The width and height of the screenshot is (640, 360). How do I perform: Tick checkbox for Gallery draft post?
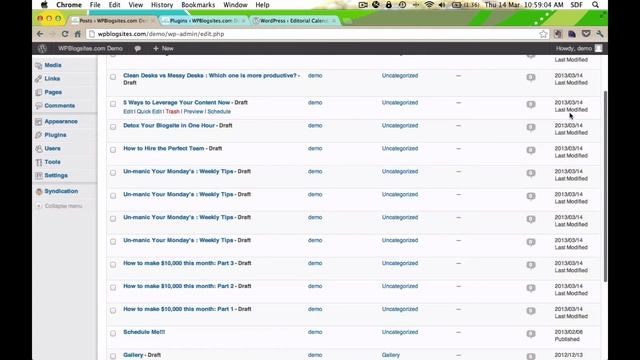click(113, 356)
